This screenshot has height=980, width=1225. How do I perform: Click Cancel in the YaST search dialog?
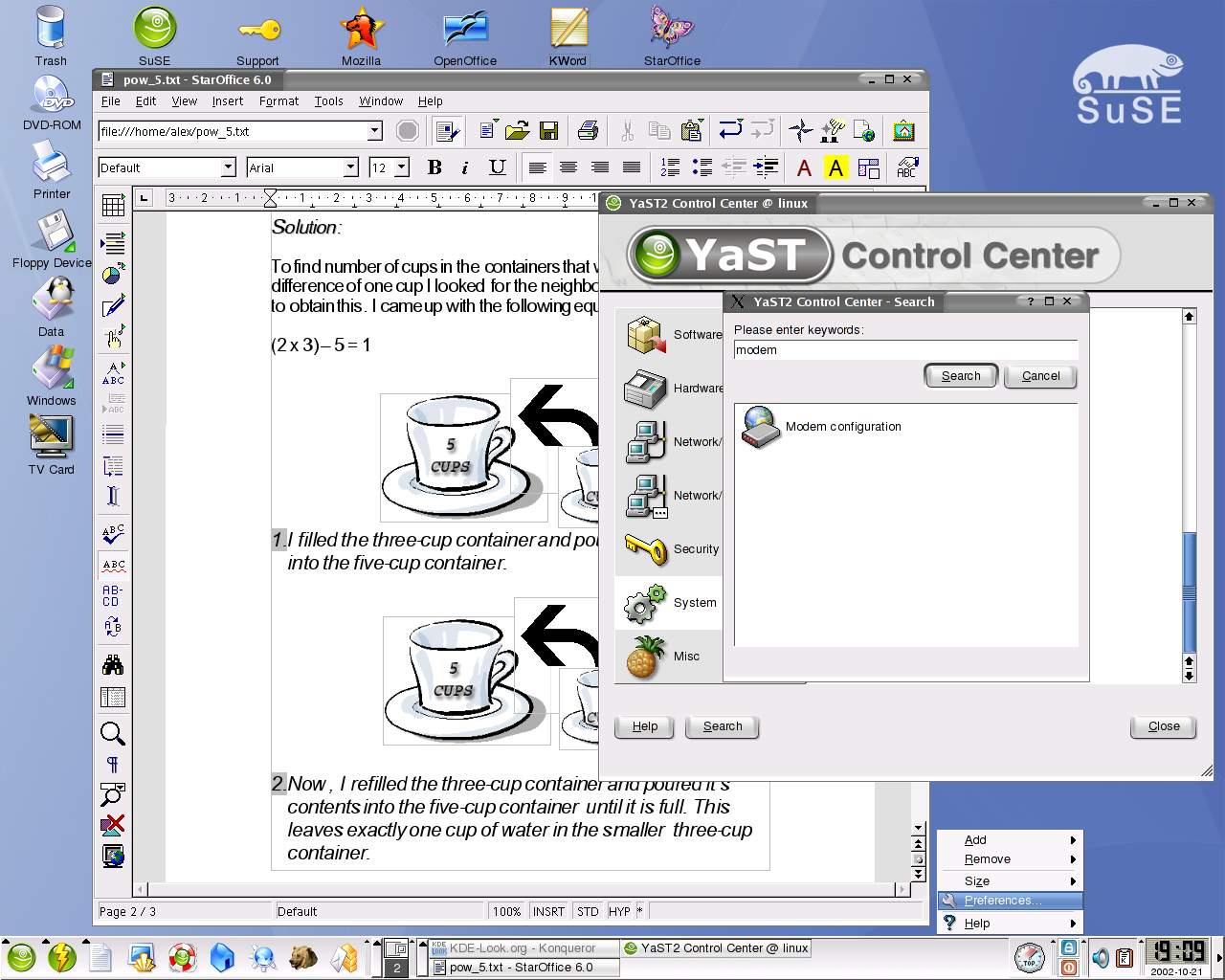(1040, 376)
